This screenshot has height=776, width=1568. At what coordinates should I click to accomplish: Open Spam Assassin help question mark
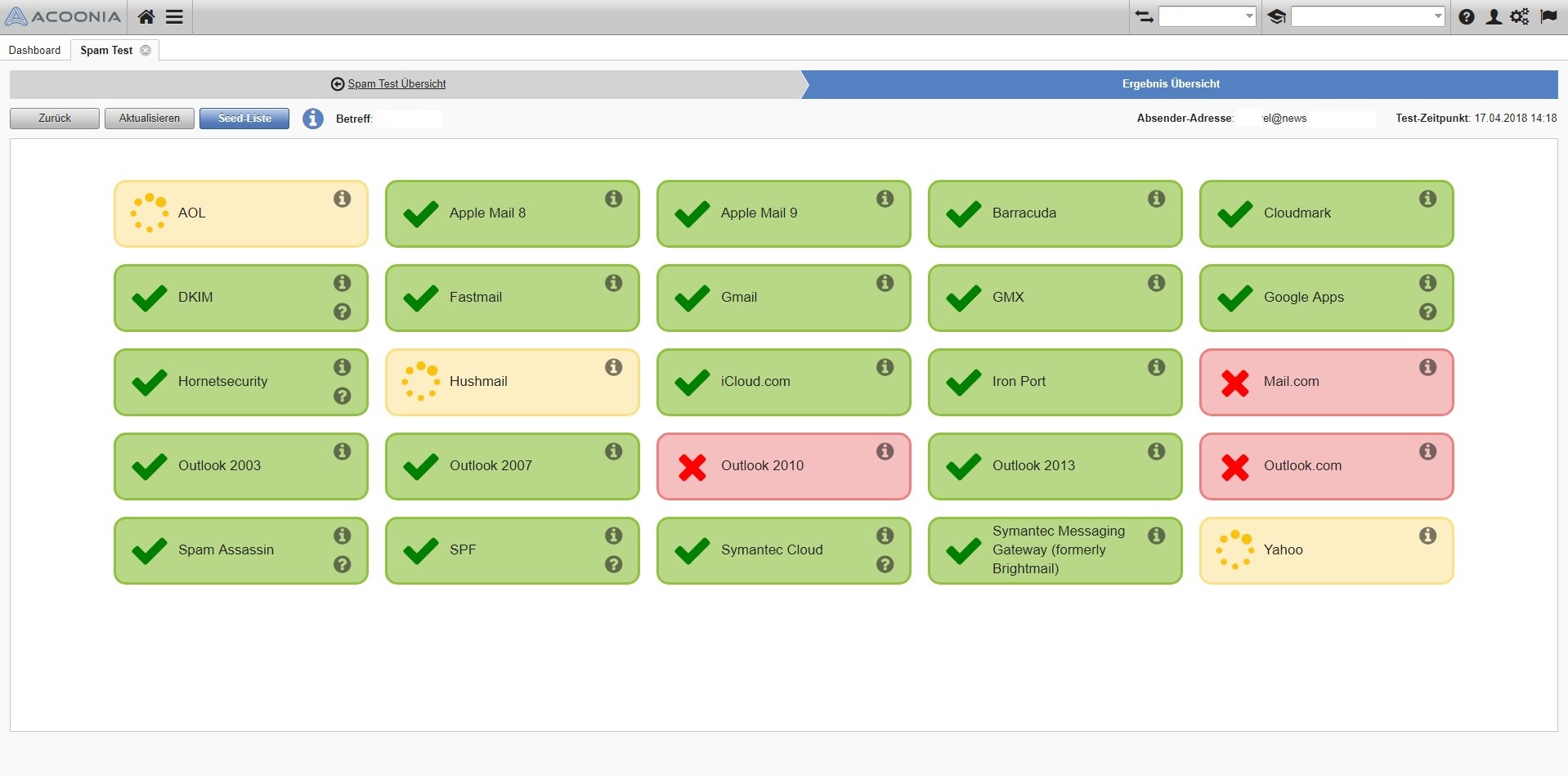(x=343, y=564)
